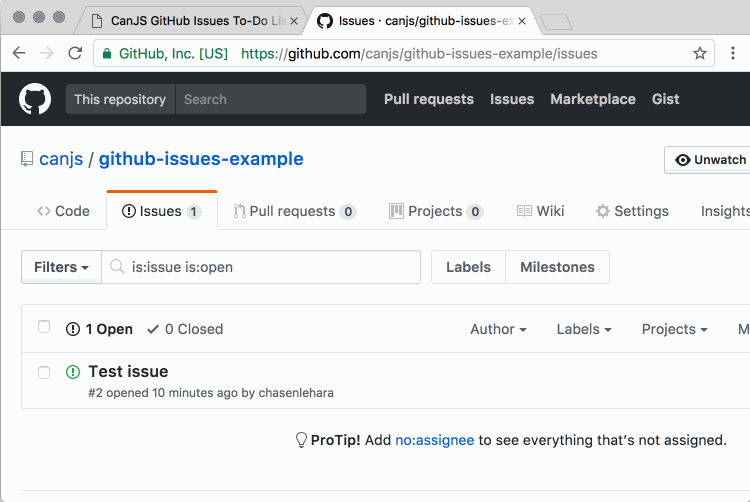This screenshot has height=502, width=750.
Task: Open the Filters dropdown
Action: pos(61,267)
